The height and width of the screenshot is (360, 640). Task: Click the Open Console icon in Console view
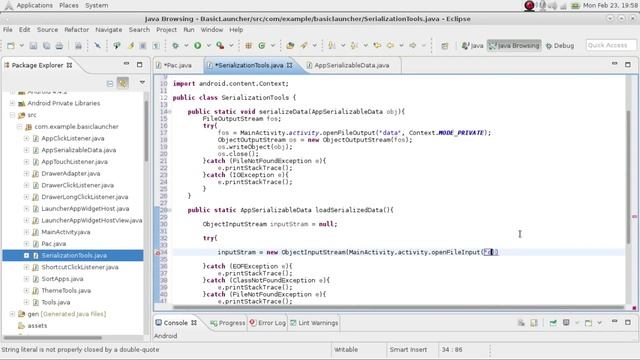(589, 323)
